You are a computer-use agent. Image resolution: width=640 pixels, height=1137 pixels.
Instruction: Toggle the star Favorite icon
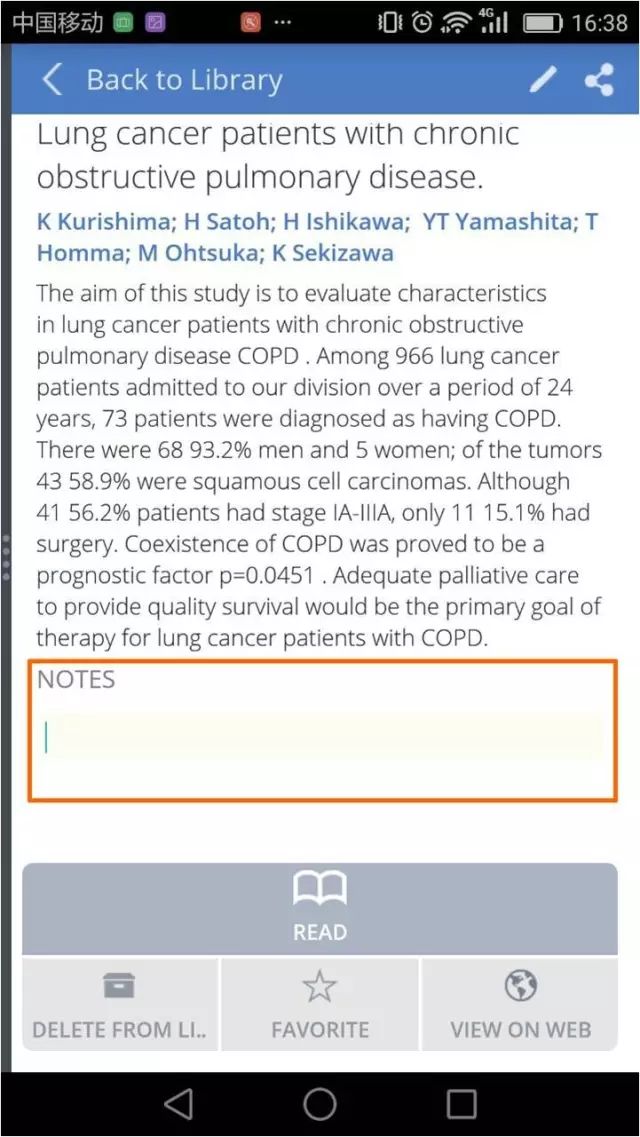(320, 986)
